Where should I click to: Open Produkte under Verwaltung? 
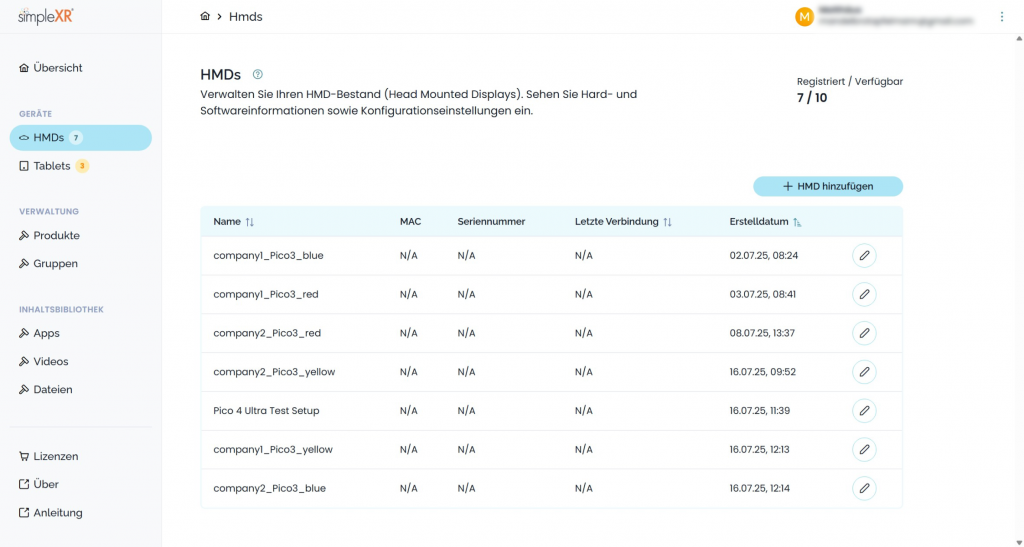[x=56, y=236]
